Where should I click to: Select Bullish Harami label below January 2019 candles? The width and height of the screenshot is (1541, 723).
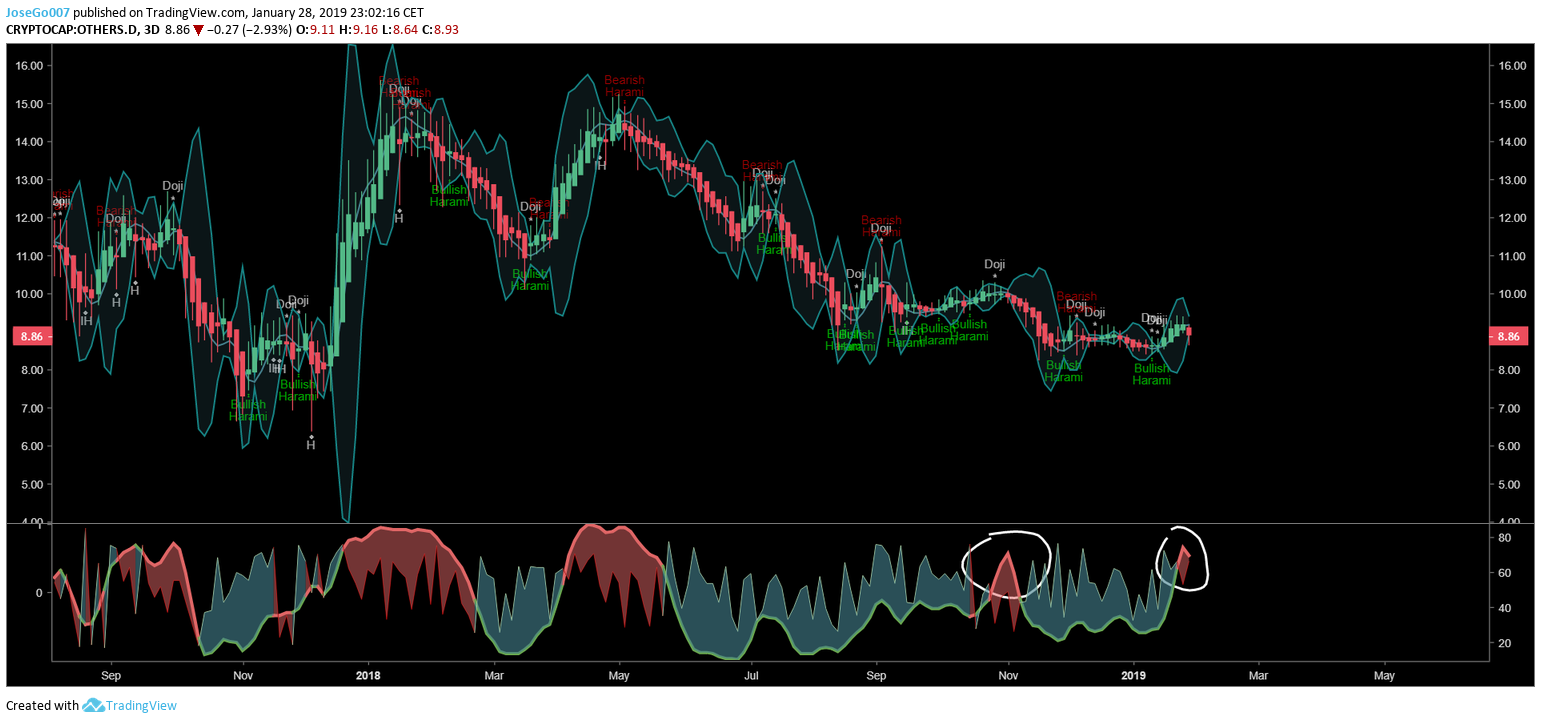[x=1151, y=374]
